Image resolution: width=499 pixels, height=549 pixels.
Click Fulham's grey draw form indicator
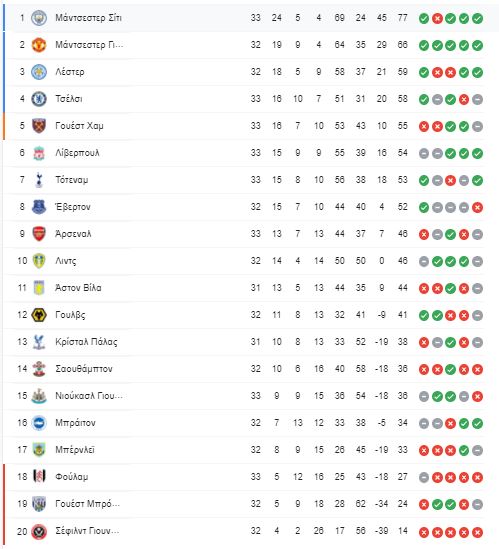point(424,477)
